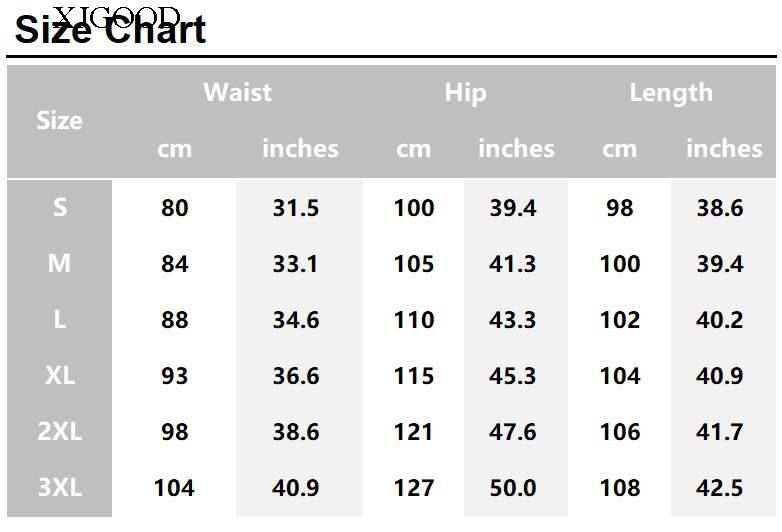Viewport: 782px width, 532px height.
Task: Click the Size header cell
Action: (x=59, y=121)
